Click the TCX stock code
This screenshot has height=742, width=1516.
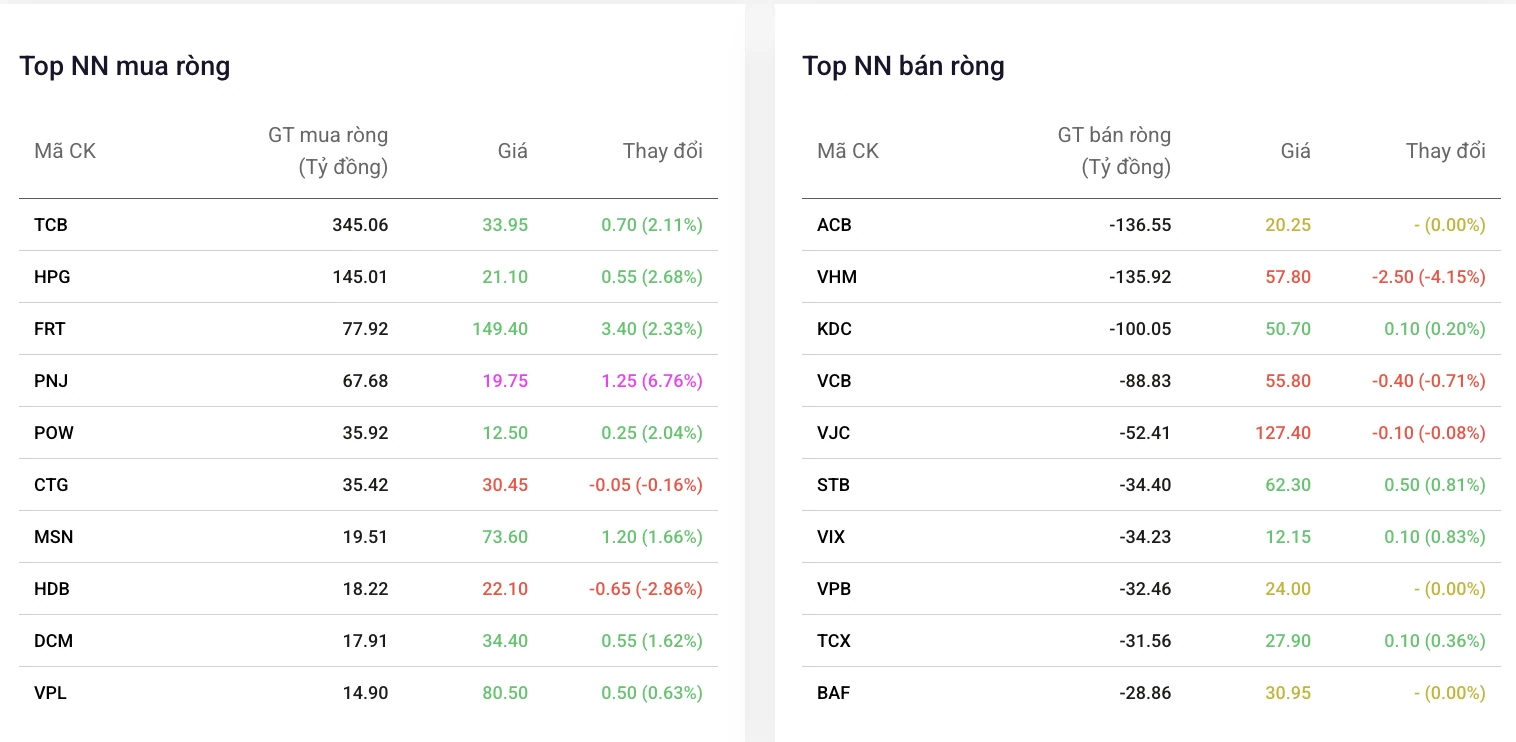coord(834,641)
